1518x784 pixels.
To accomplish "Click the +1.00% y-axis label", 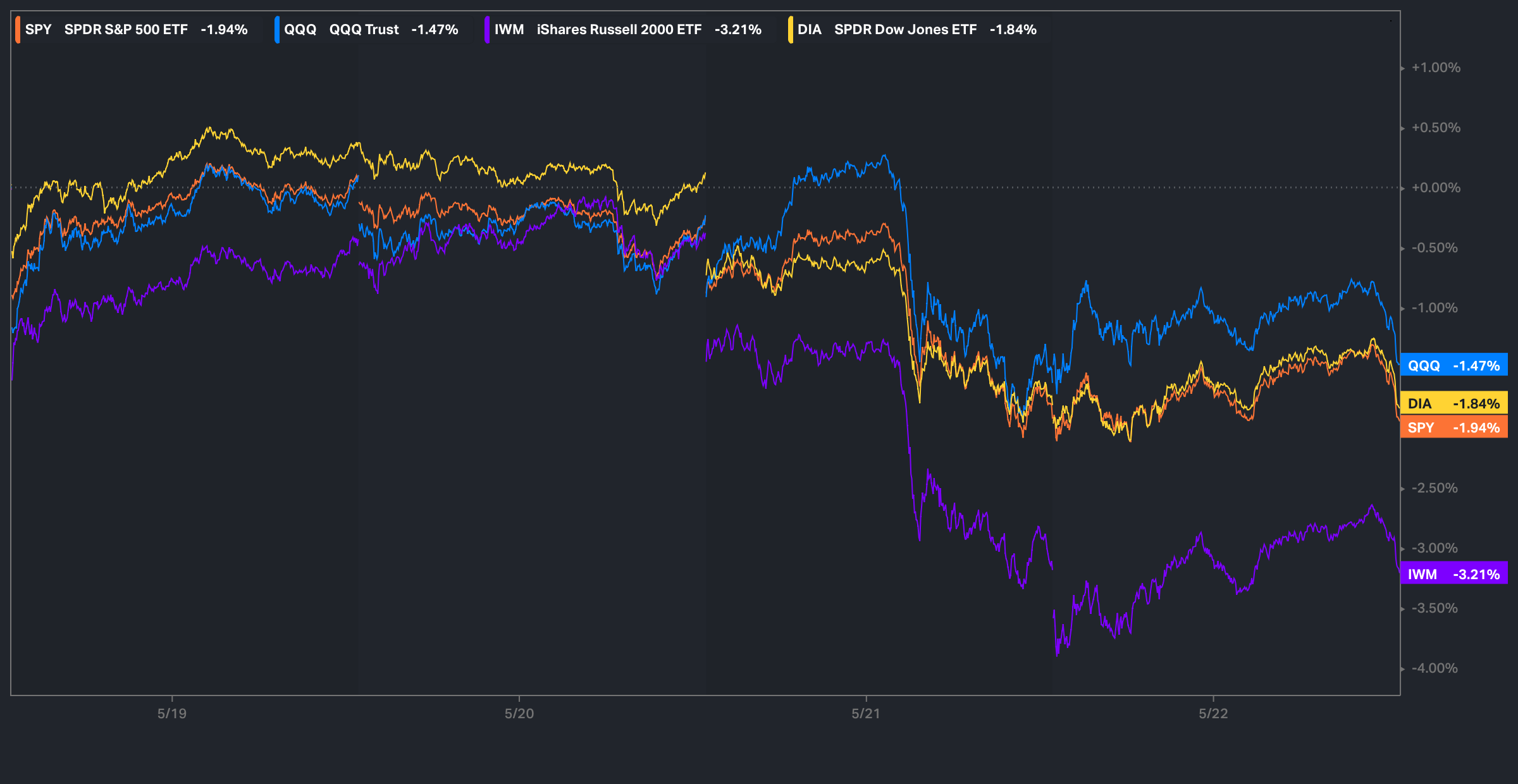I will click(x=1436, y=68).
